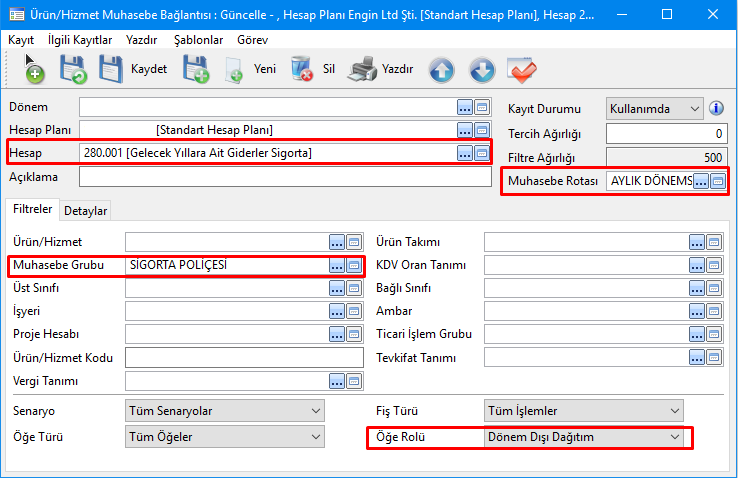Image resolution: width=738 pixels, height=478 pixels.
Task: Click the red checkmark toolbar icon
Action: (522, 70)
